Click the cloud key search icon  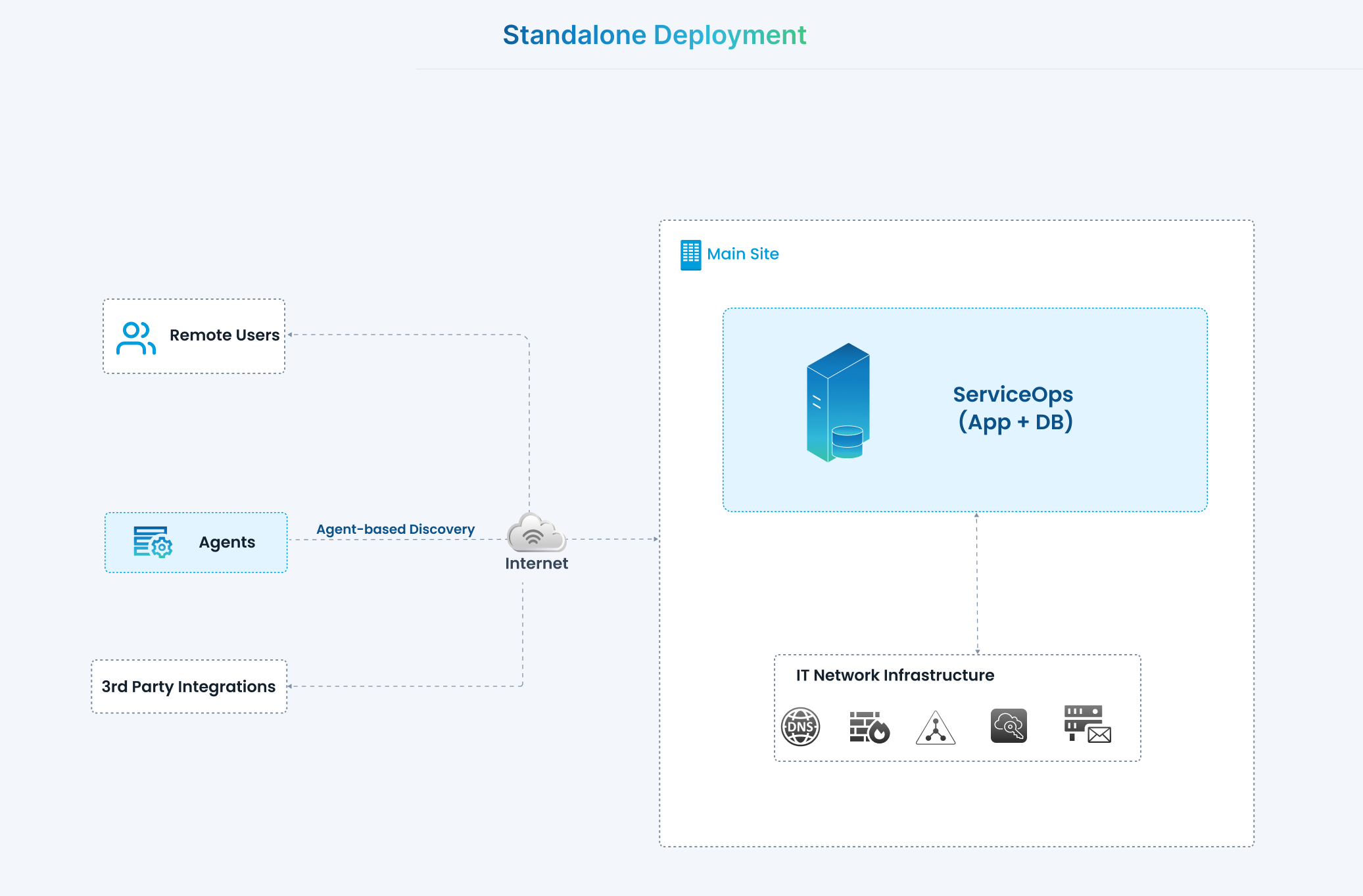click(1009, 726)
